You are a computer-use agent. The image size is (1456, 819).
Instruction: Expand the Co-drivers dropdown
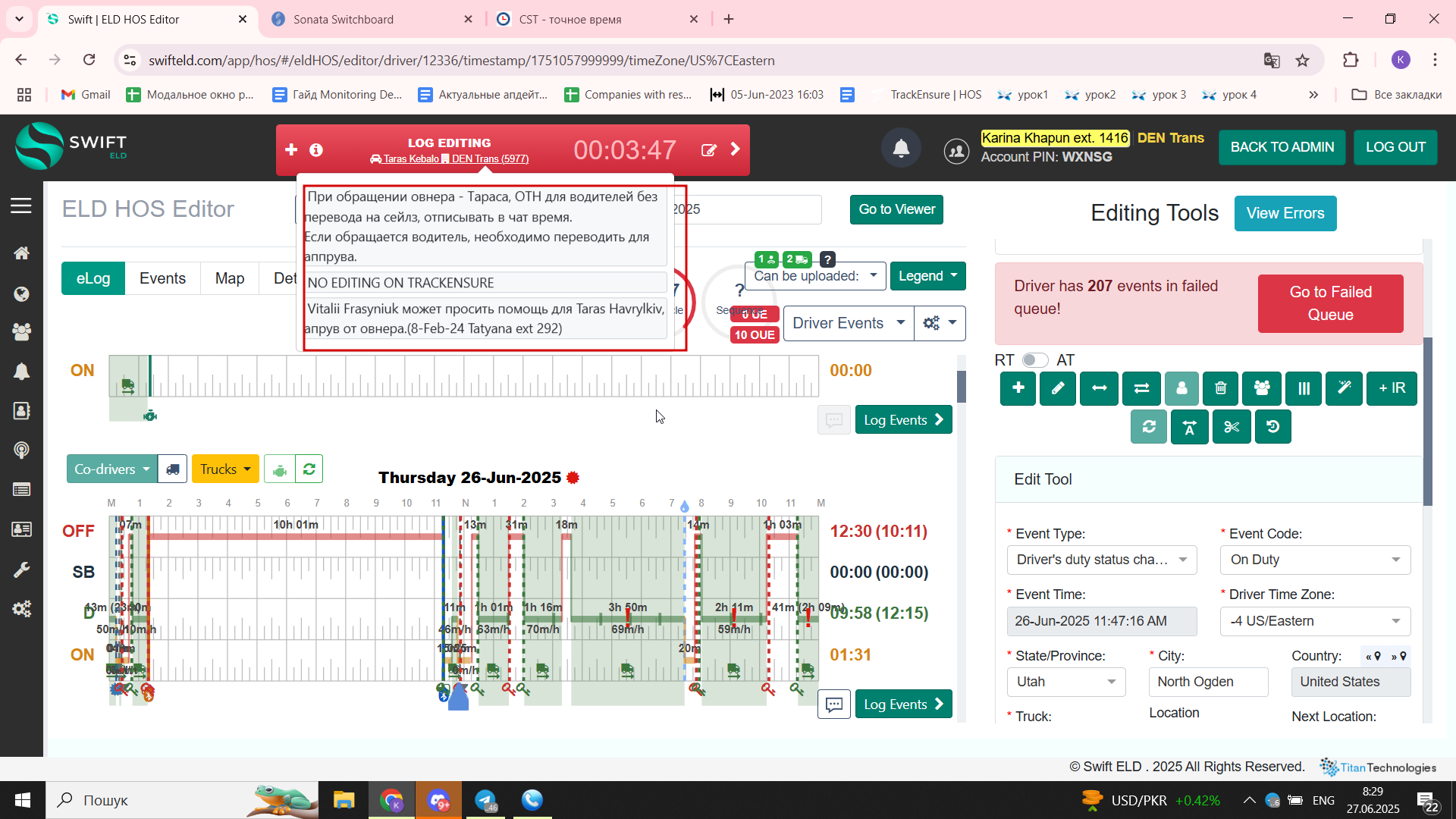[x=111, y=469]
